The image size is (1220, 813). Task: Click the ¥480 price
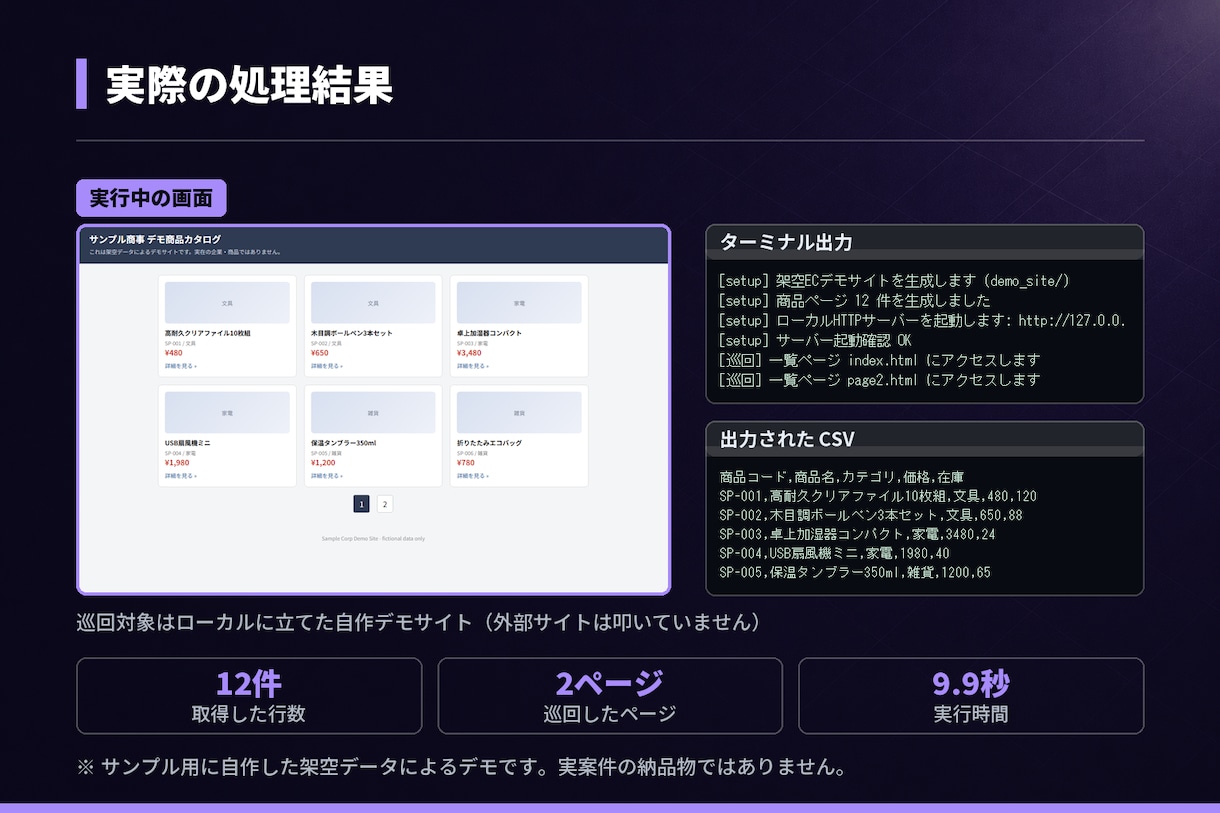coord(174,353)
